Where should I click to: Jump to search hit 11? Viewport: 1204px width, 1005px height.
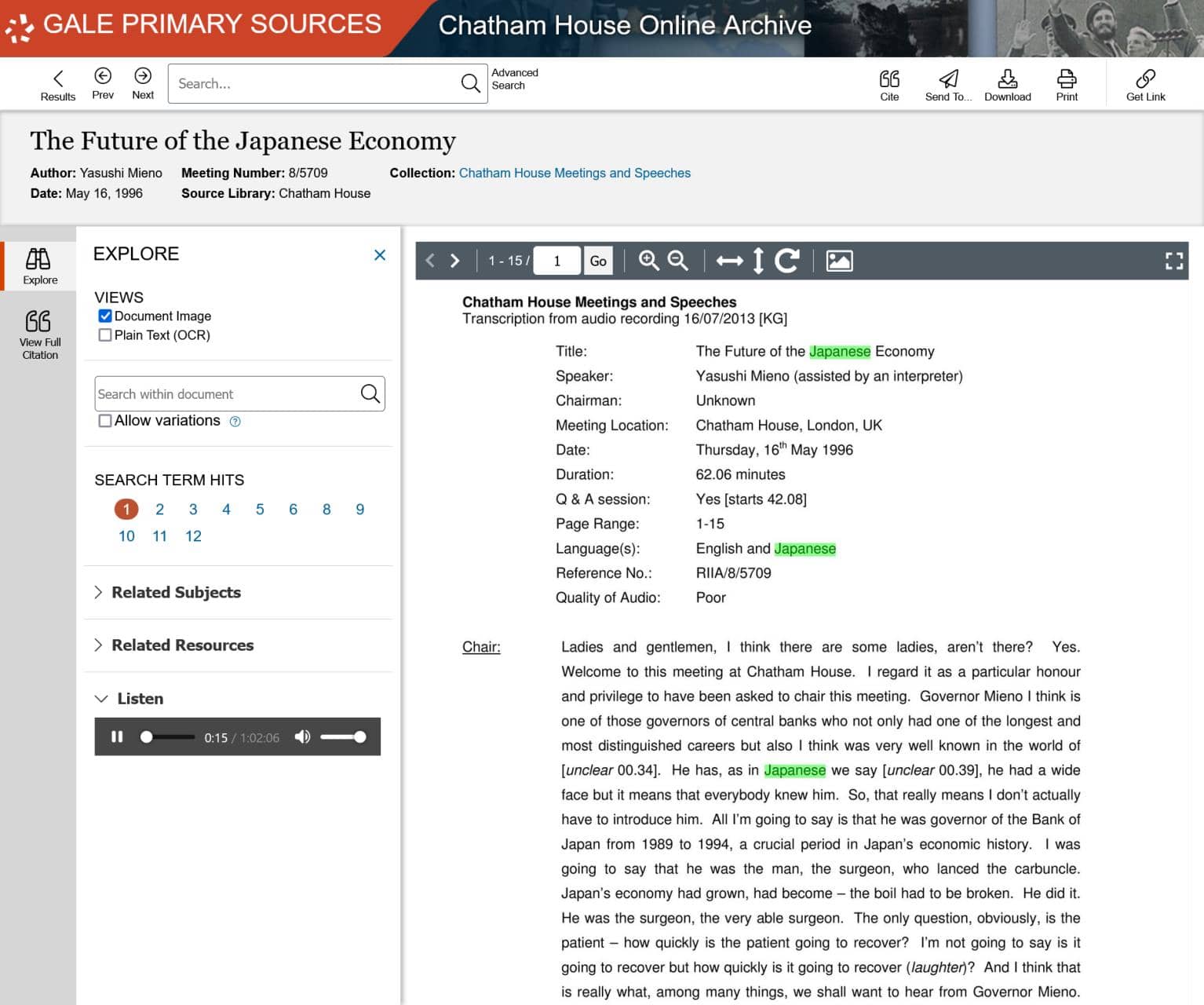pyautogui.click(x=159, y=535)
